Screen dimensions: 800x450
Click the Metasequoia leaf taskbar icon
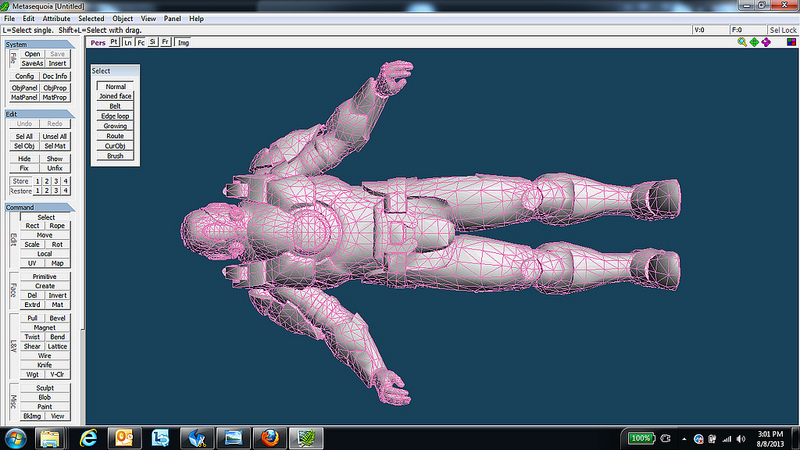[x=306, y=438]
